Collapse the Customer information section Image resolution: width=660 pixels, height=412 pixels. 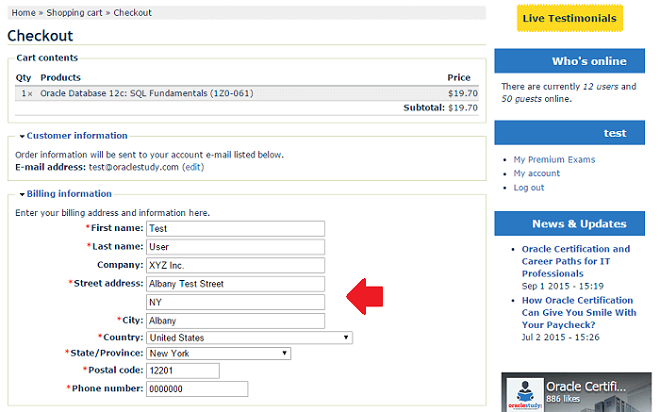77,136
